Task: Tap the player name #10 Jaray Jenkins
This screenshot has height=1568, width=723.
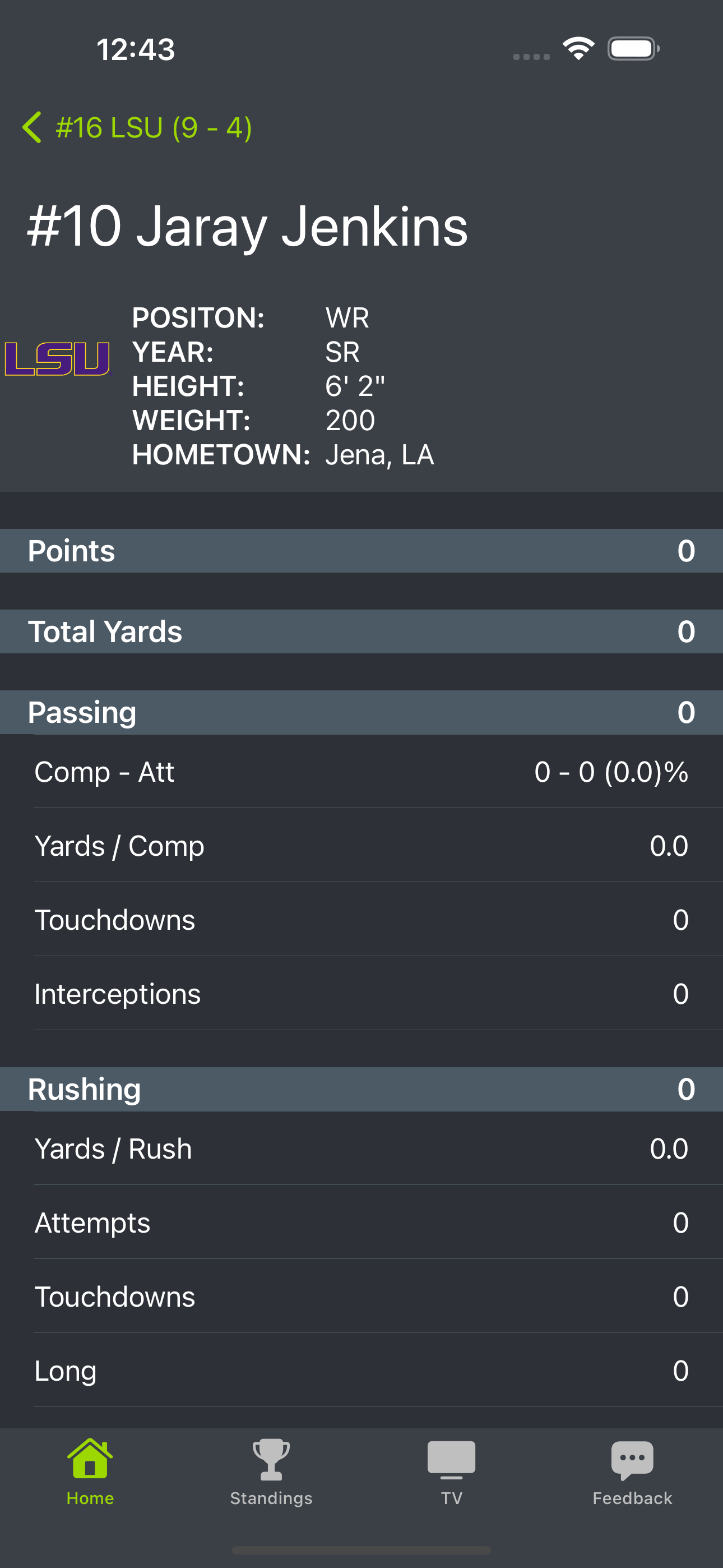Action: 248,227
